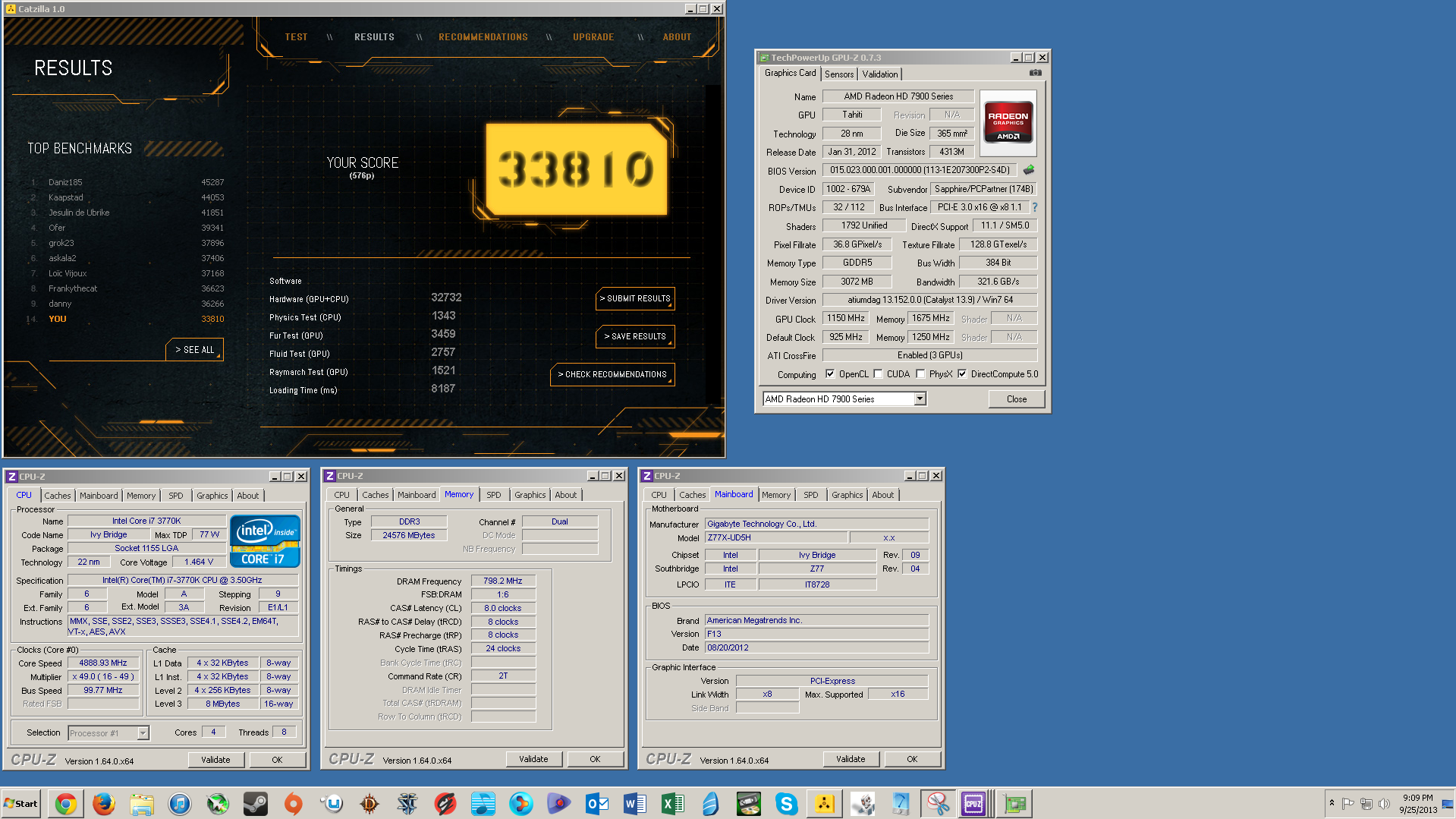Viewport: 1456px width, 819px height.
Task: Open Caches tab in first CPU-Z window
Action: (58, 496)
